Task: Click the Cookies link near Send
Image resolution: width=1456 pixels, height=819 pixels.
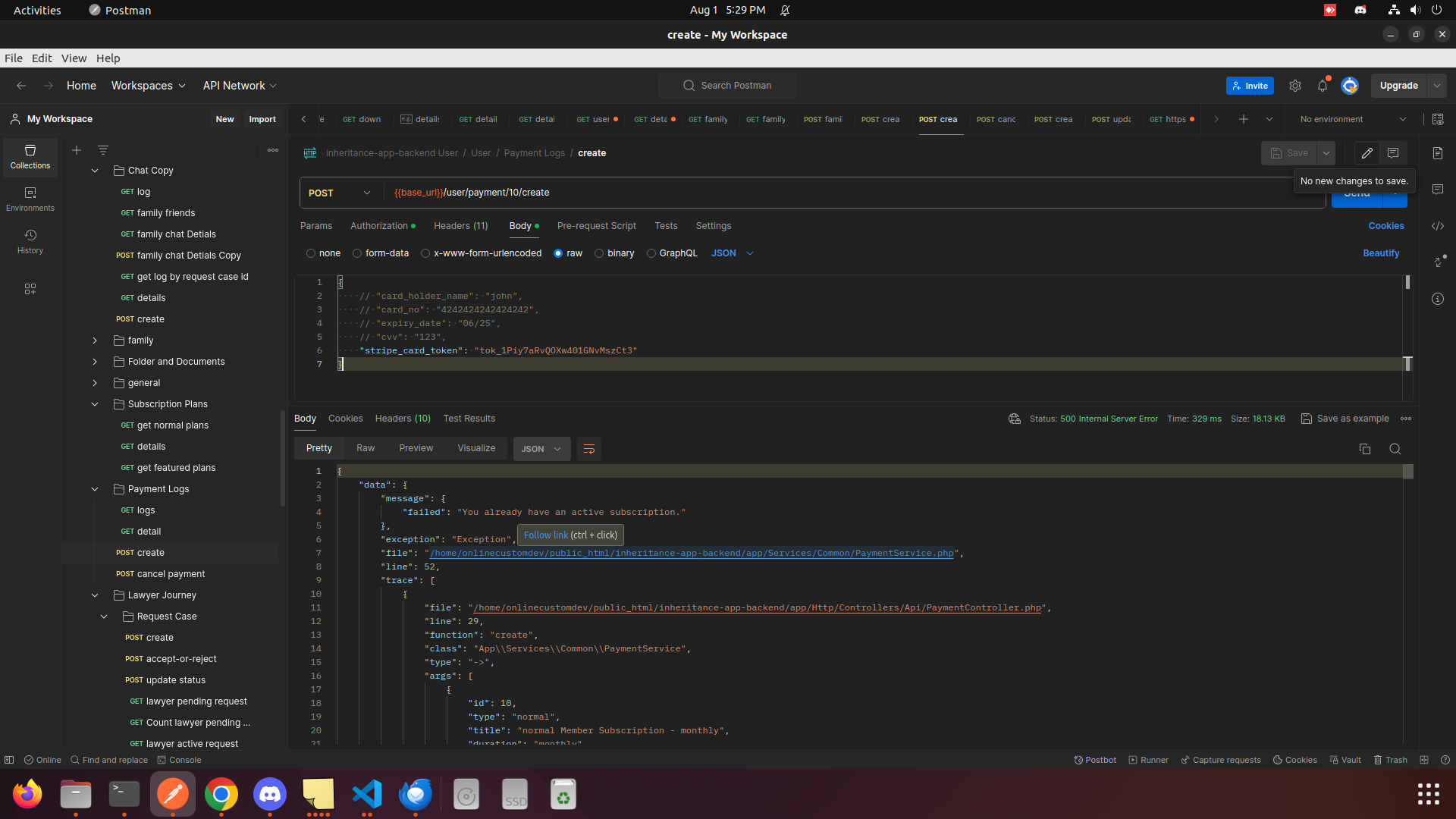Action: coord(1386,226)
